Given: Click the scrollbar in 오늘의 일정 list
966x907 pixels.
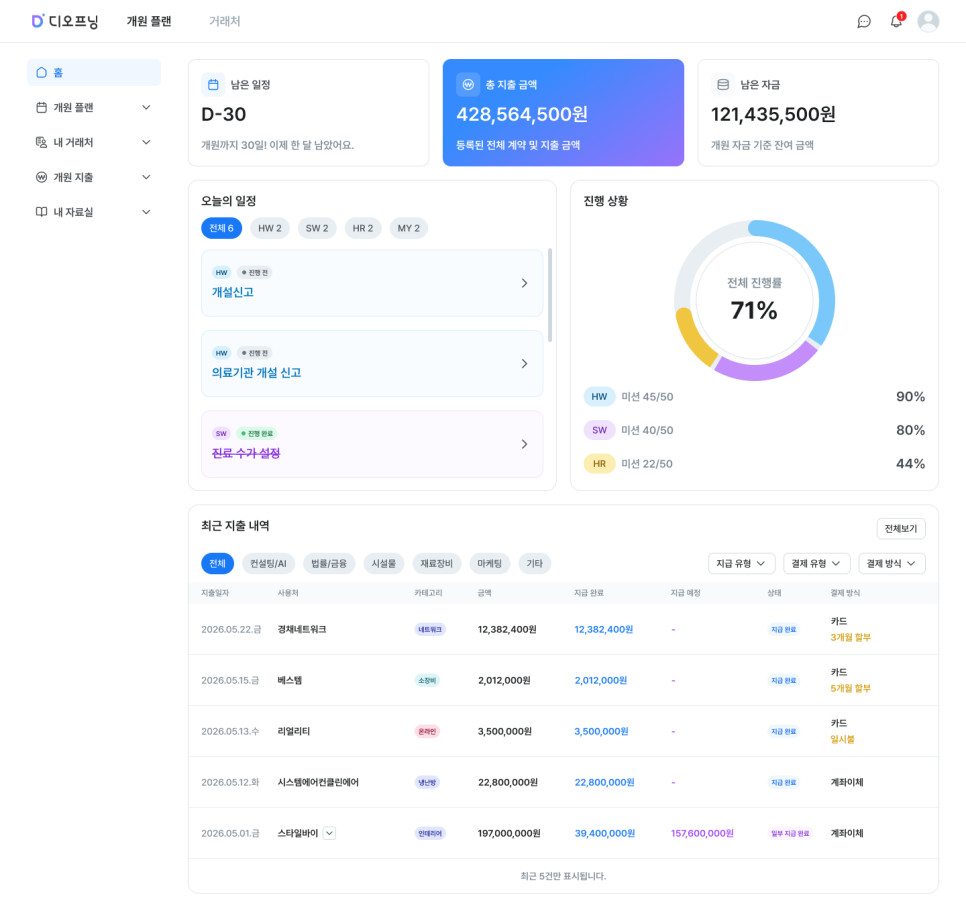Looking at the screenshot, I should tap(550, 295).
